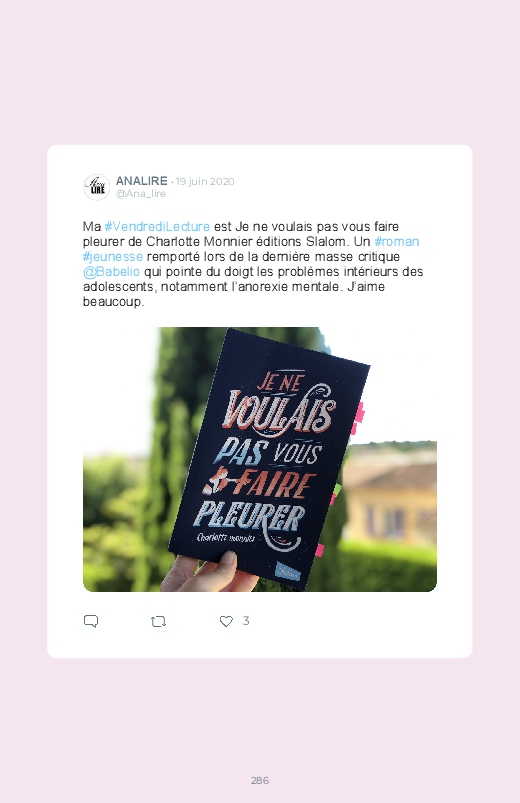Open the @Babelio mention
The height and width of the screenshot is (803, 520).
111,271
